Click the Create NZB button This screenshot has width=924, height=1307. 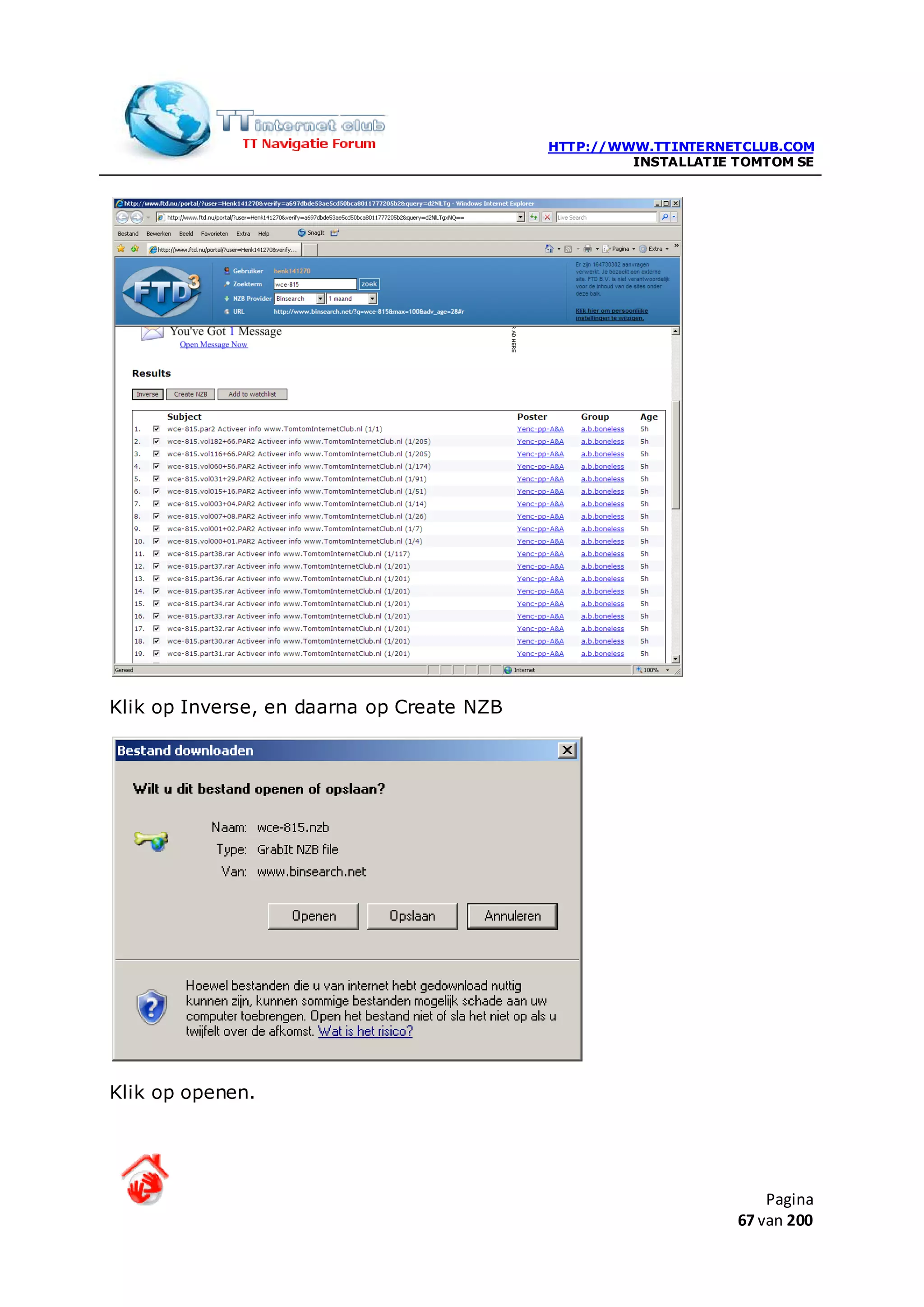pyautogui.click(x=190, y=394)
